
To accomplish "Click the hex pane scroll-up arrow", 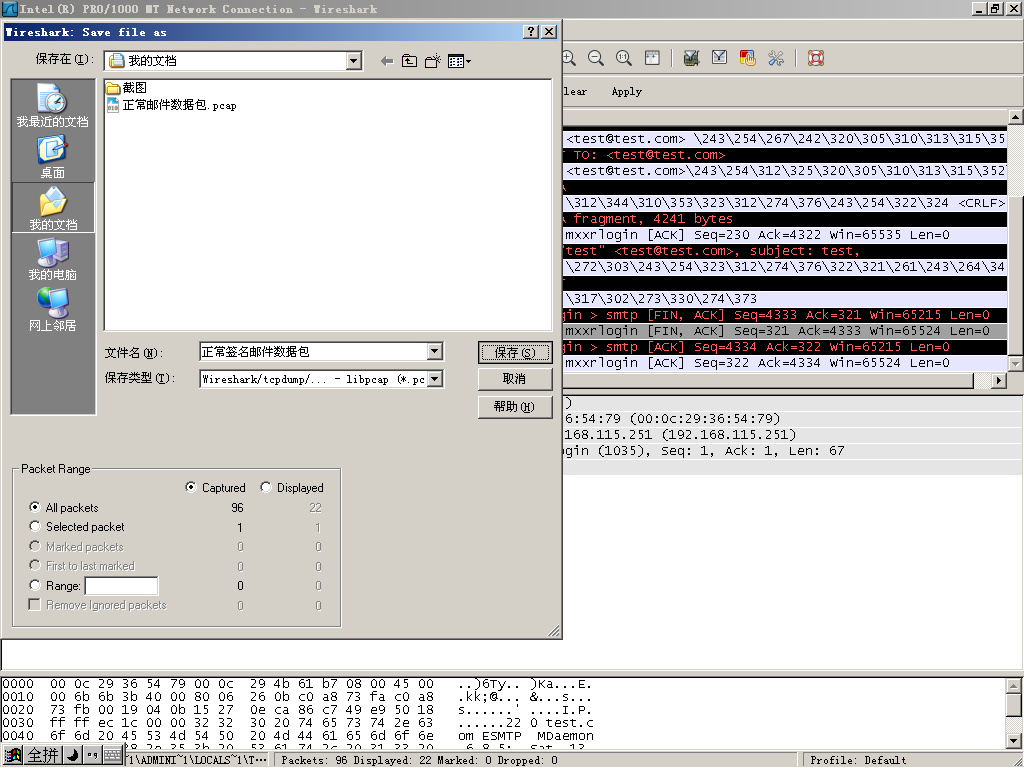I will [x=1014, y=686].
